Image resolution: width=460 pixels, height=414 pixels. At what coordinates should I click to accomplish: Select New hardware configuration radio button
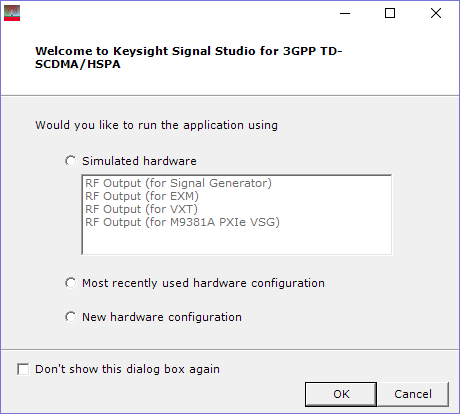tap(70, 317)
